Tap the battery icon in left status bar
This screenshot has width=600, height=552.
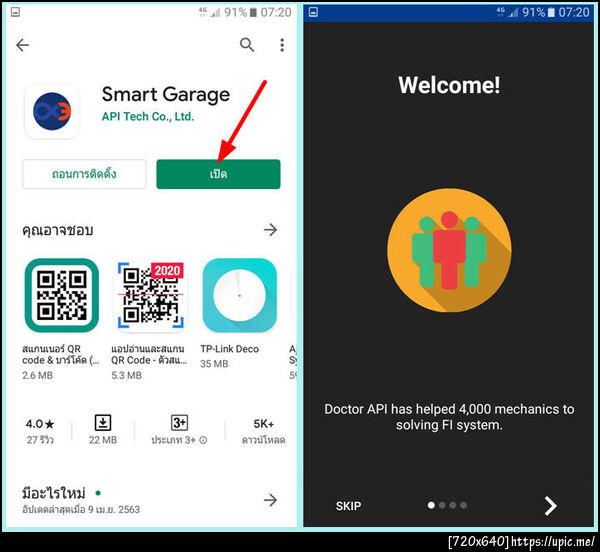click(253, 13)
